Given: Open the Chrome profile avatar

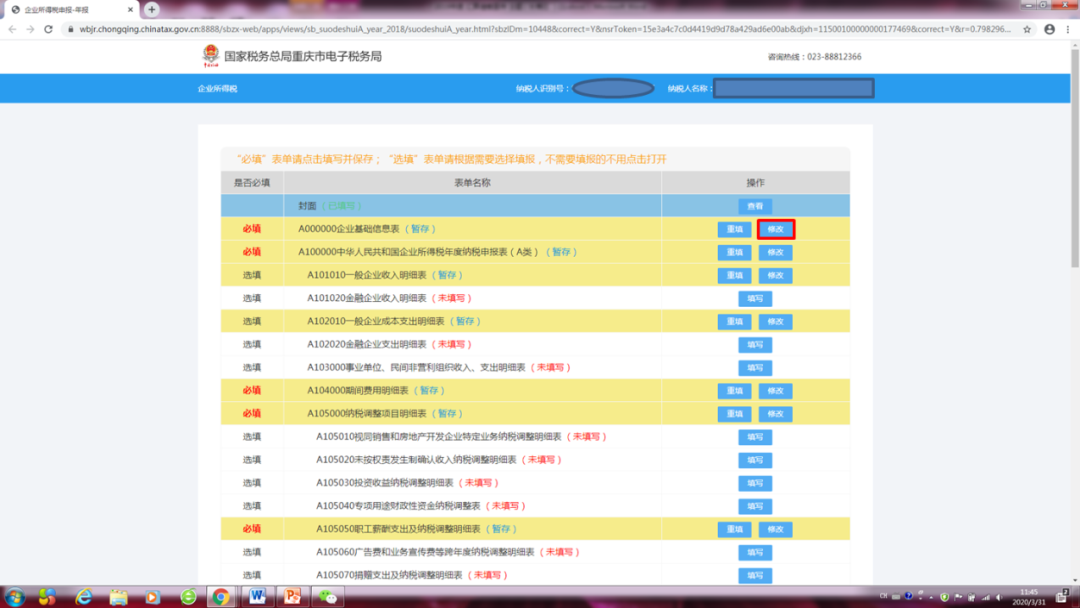Looking at the screenshot, I should pyautogui.click(x=1049, y=30).
